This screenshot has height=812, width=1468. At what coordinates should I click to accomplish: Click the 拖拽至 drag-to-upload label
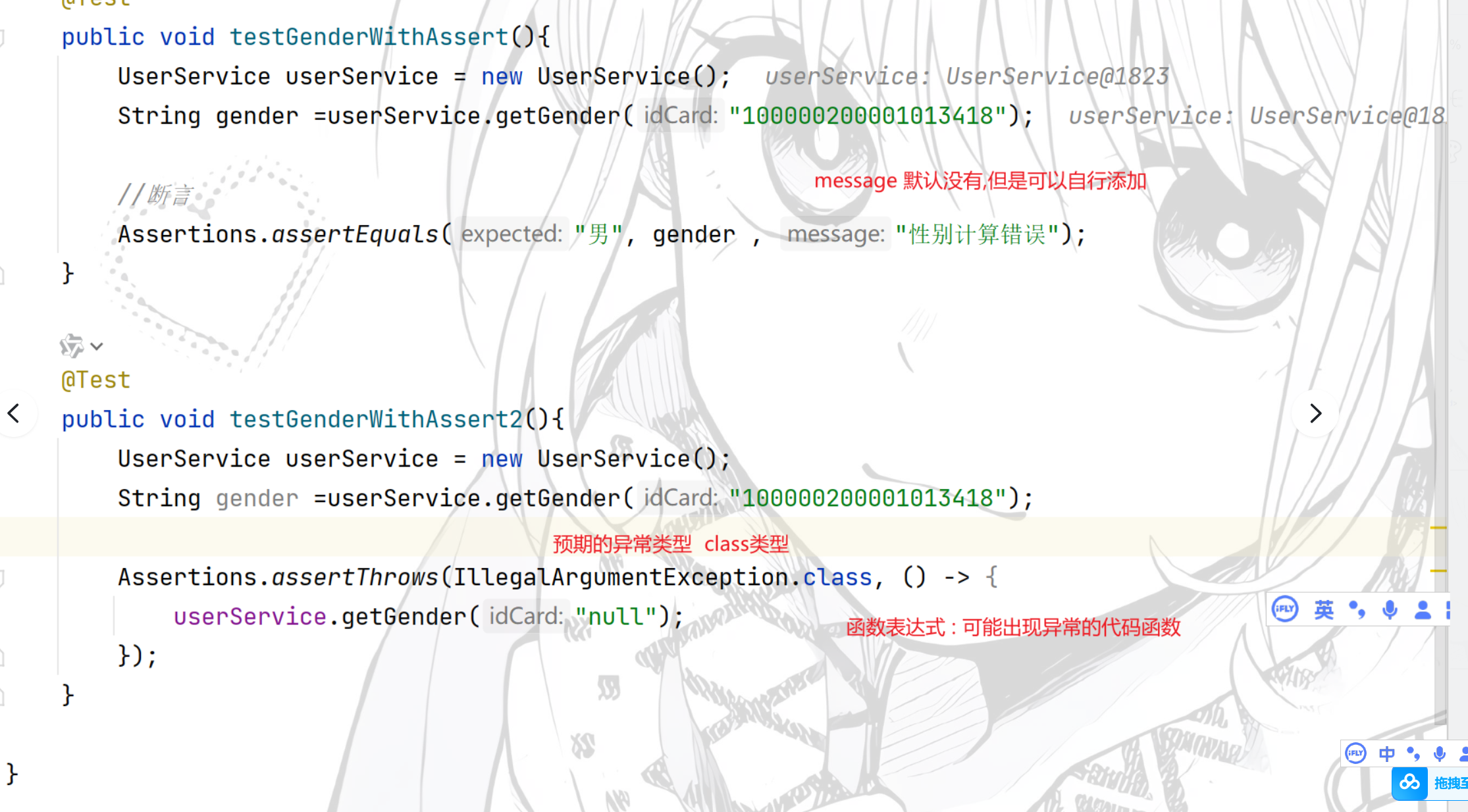[1450, 783]
